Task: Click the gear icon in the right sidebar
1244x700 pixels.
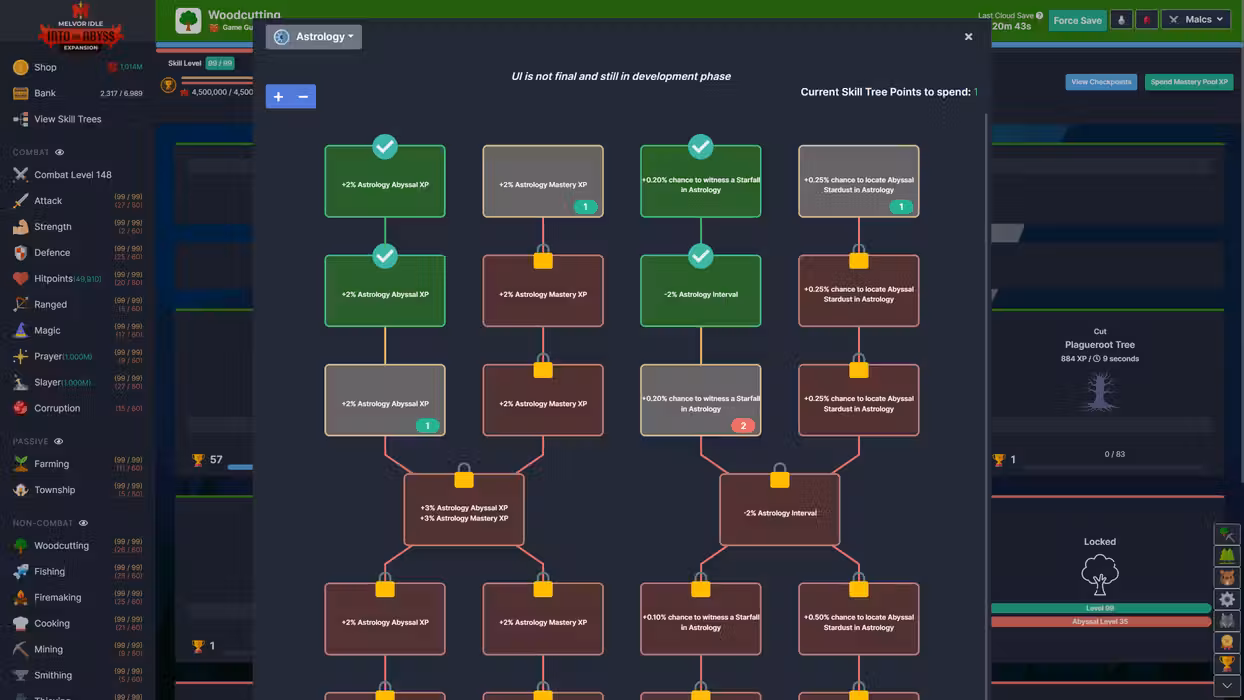Action: [1227, 600]
